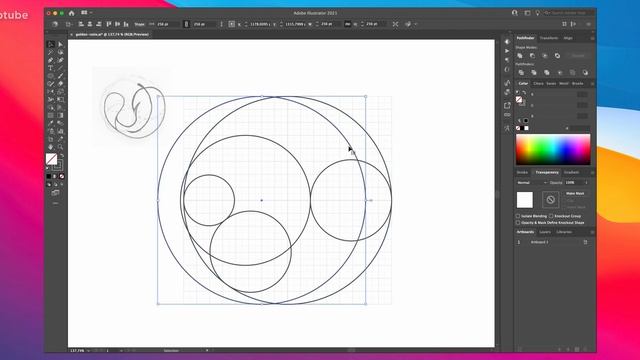This screenshot has height=360, width=640.
Task: Open blending mode Normal dropdown
Action: click(x=532, y=182)
